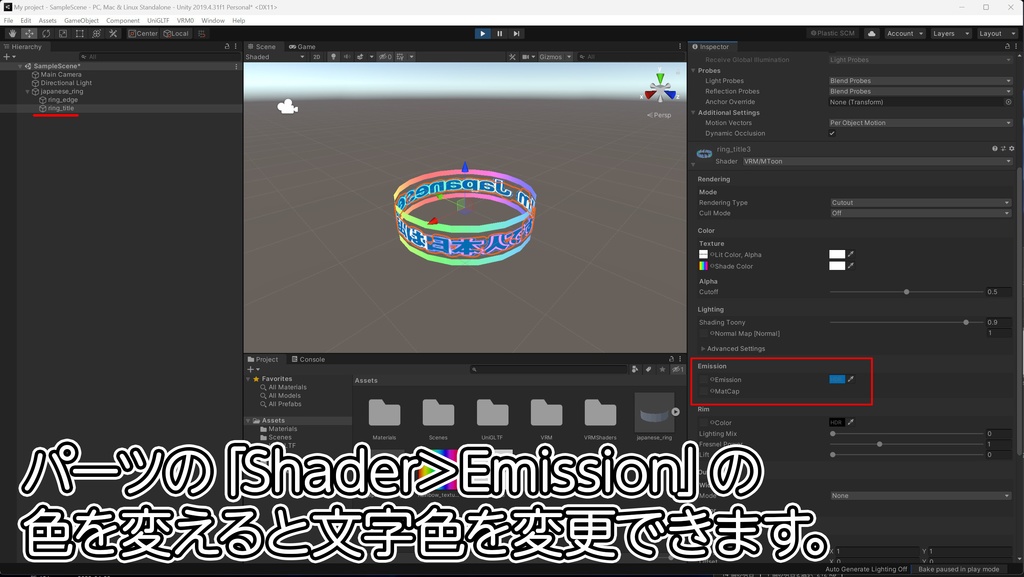Step one frame forward
The height and width of the screenshot is (577, 1024).
(x=517, y=33)
